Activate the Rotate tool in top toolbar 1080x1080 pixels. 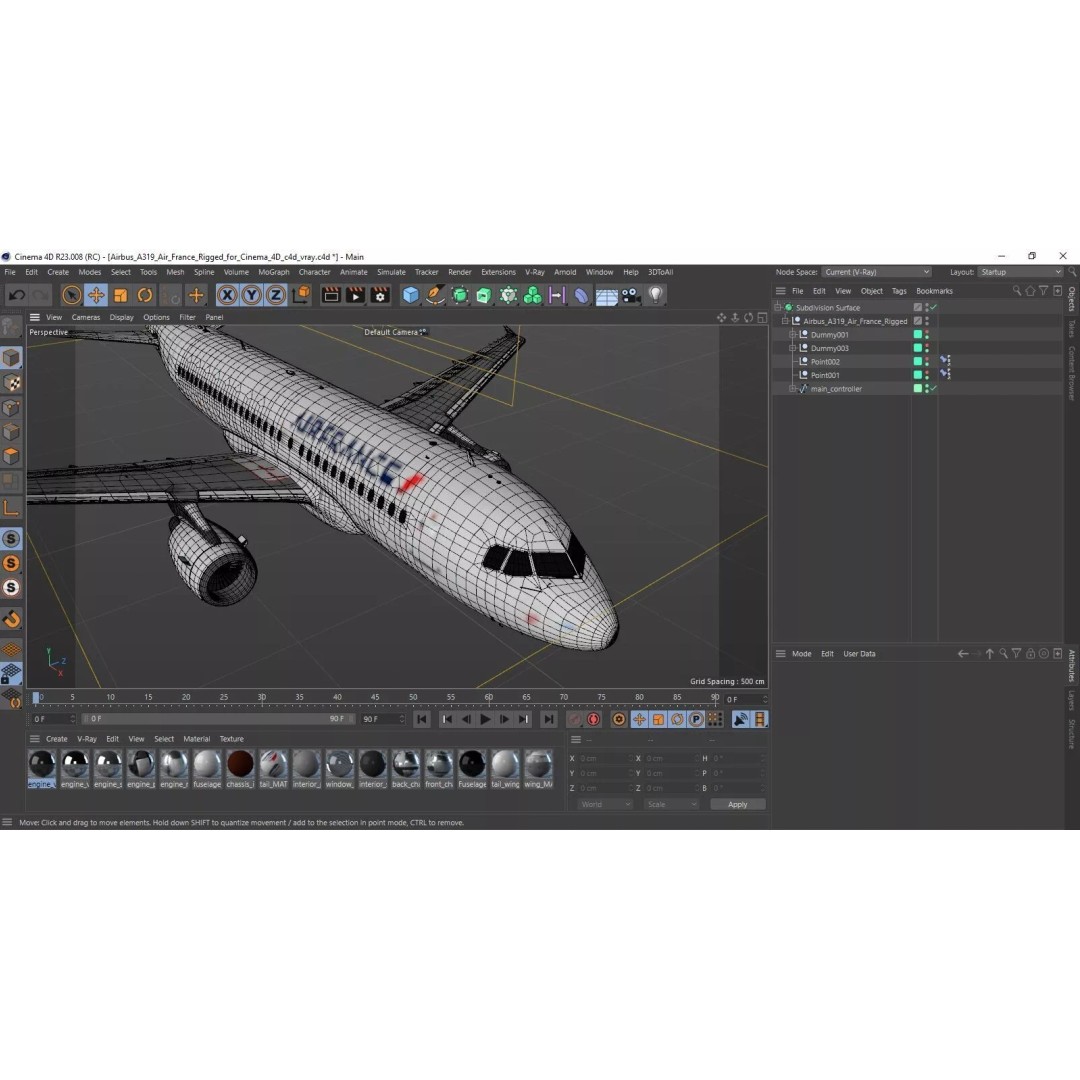point(145,295)
